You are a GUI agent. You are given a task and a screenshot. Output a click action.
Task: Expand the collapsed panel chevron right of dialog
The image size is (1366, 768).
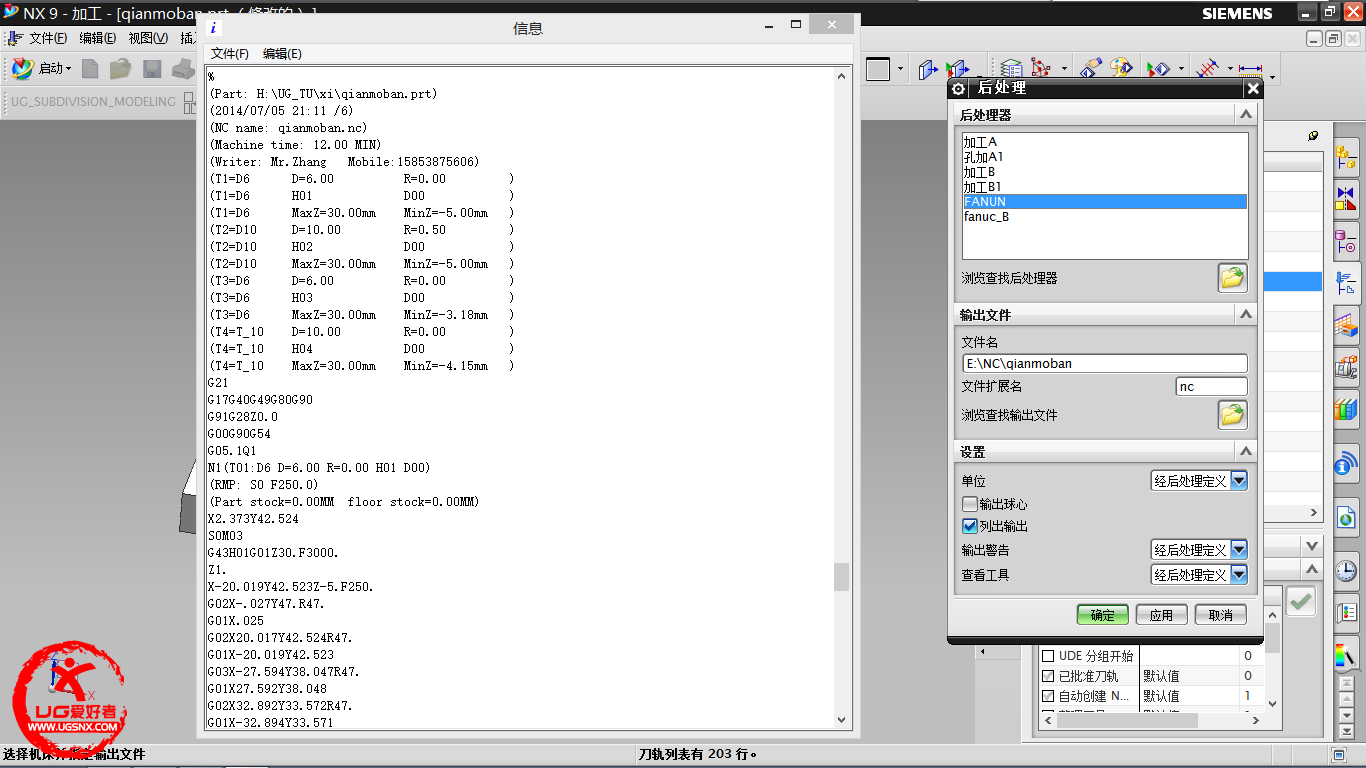(1312, 545)
